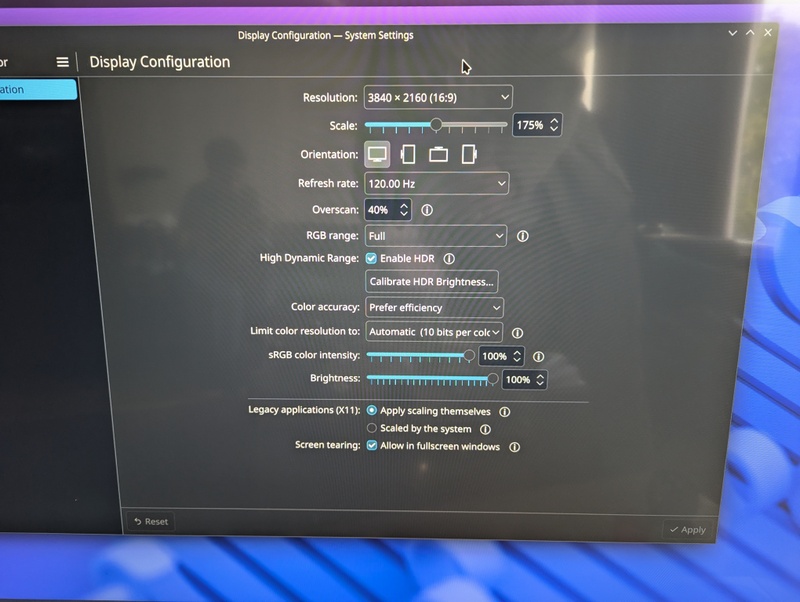The image size is (800, 602).
Task: Select Scaled by the system radio button
Action: (372, 428)
